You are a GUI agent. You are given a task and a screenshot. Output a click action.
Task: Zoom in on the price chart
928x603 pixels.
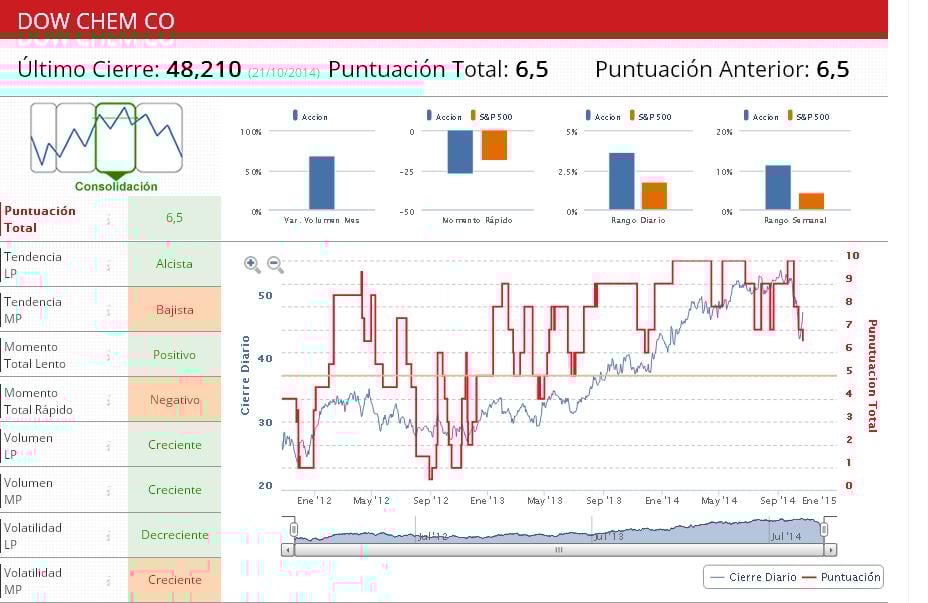coord(252,265)
